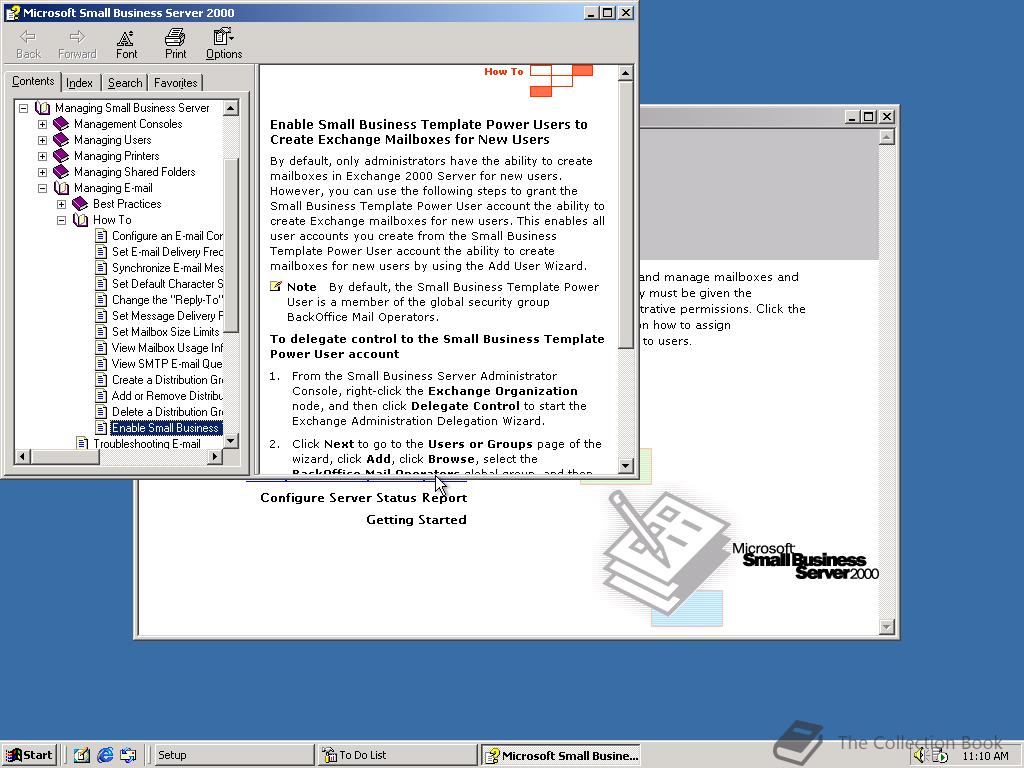Click the To Do List taskbar button
Image resolution: width=1024 pixels, height=768 pixels.
tap(398, 755)
